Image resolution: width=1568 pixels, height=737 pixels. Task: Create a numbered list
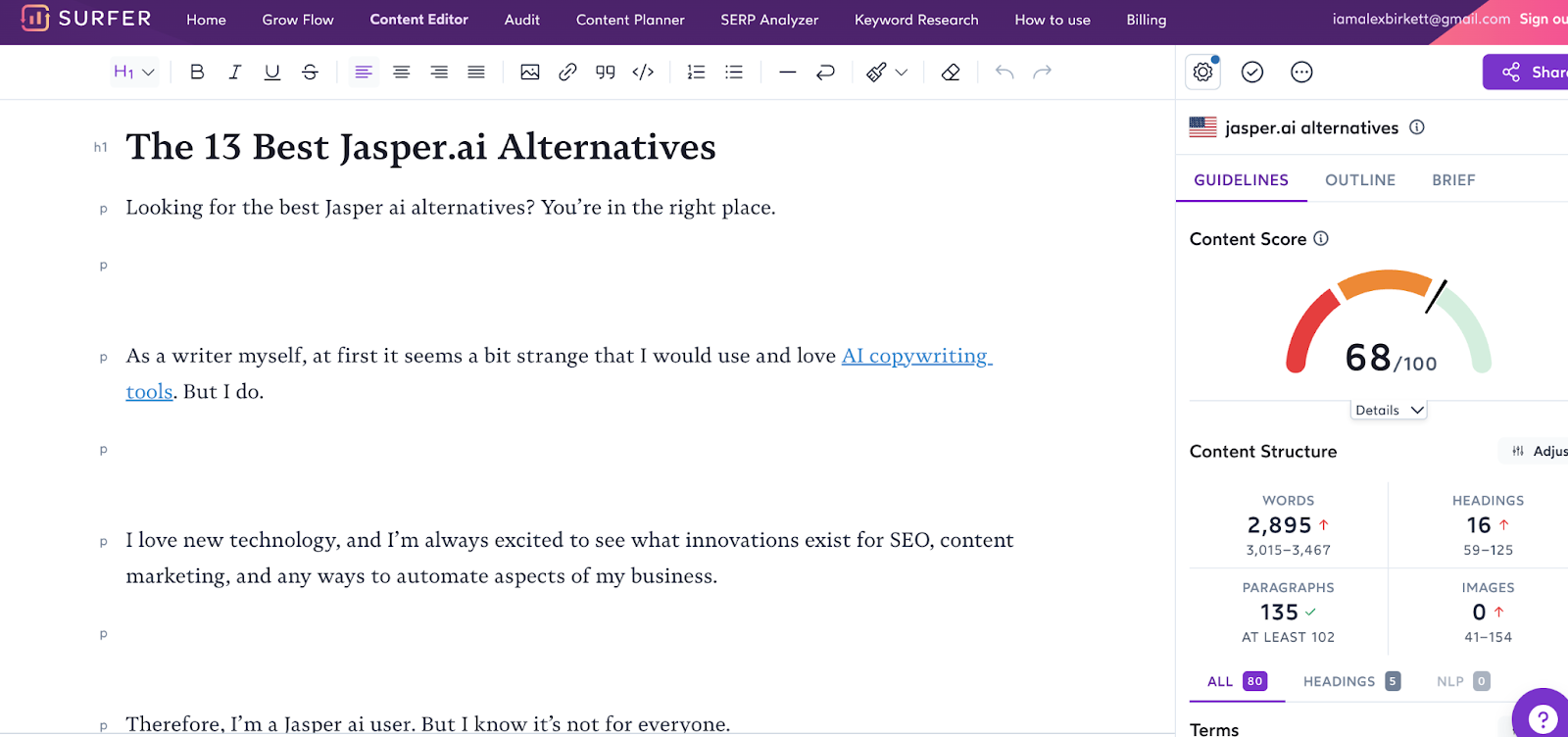pos(697,72)
